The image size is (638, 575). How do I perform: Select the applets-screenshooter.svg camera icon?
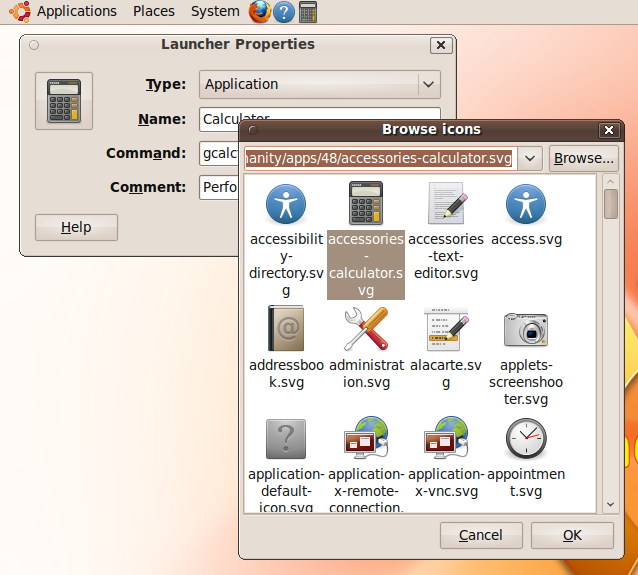coord(526,329)
